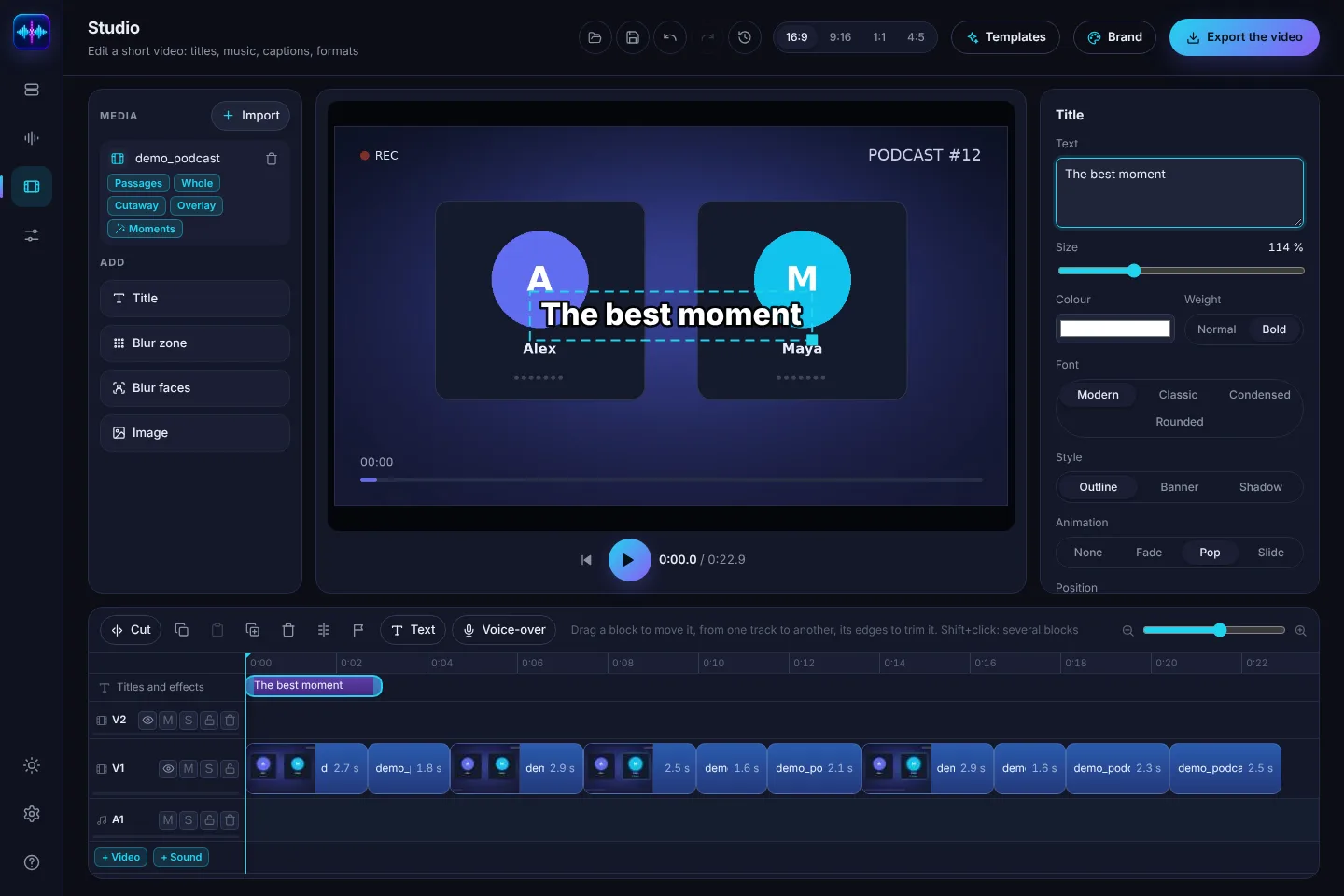Open the title colour swatch
Viewport: 1344px width, 896px height.
pos(1114,329)
